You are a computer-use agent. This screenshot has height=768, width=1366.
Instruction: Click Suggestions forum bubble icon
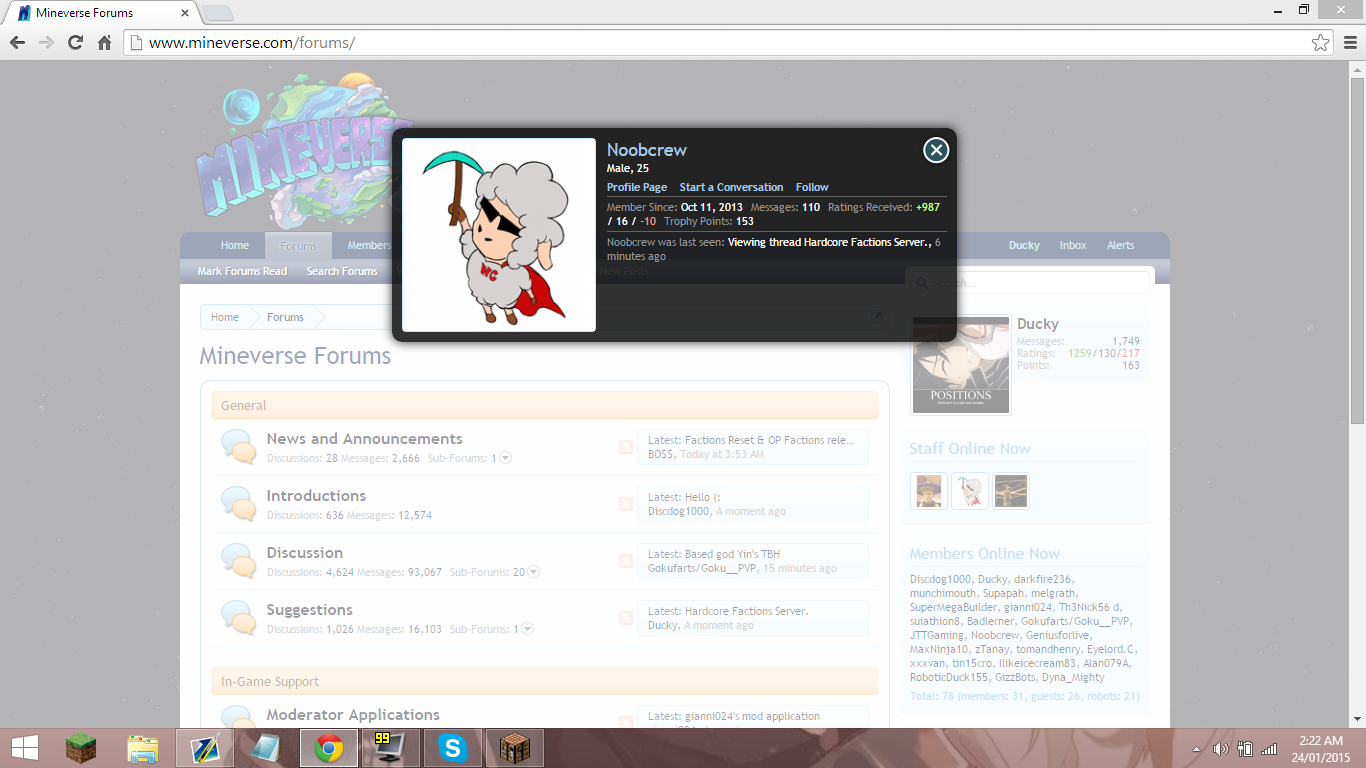238,618
